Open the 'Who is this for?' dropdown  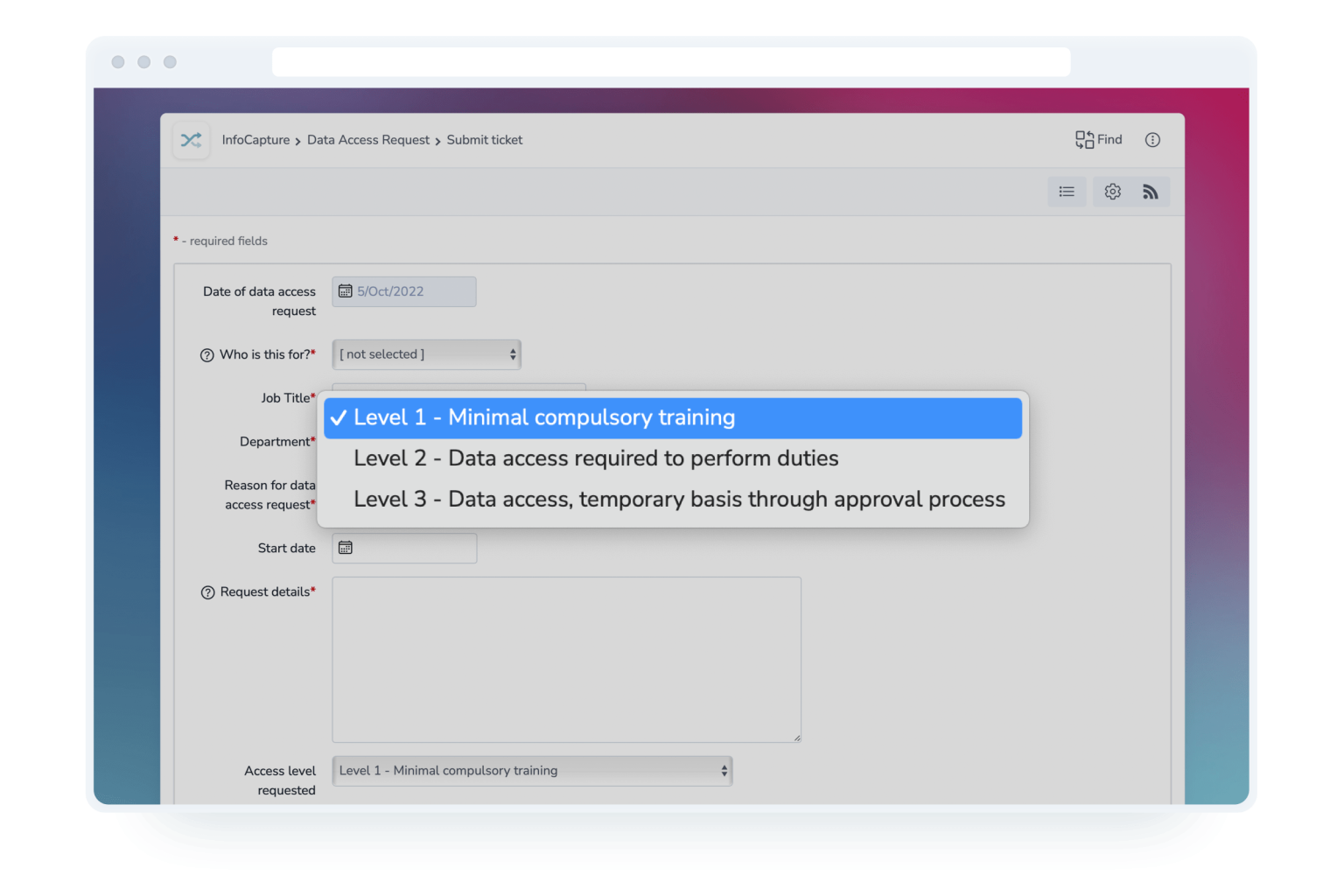coord(426,354)
